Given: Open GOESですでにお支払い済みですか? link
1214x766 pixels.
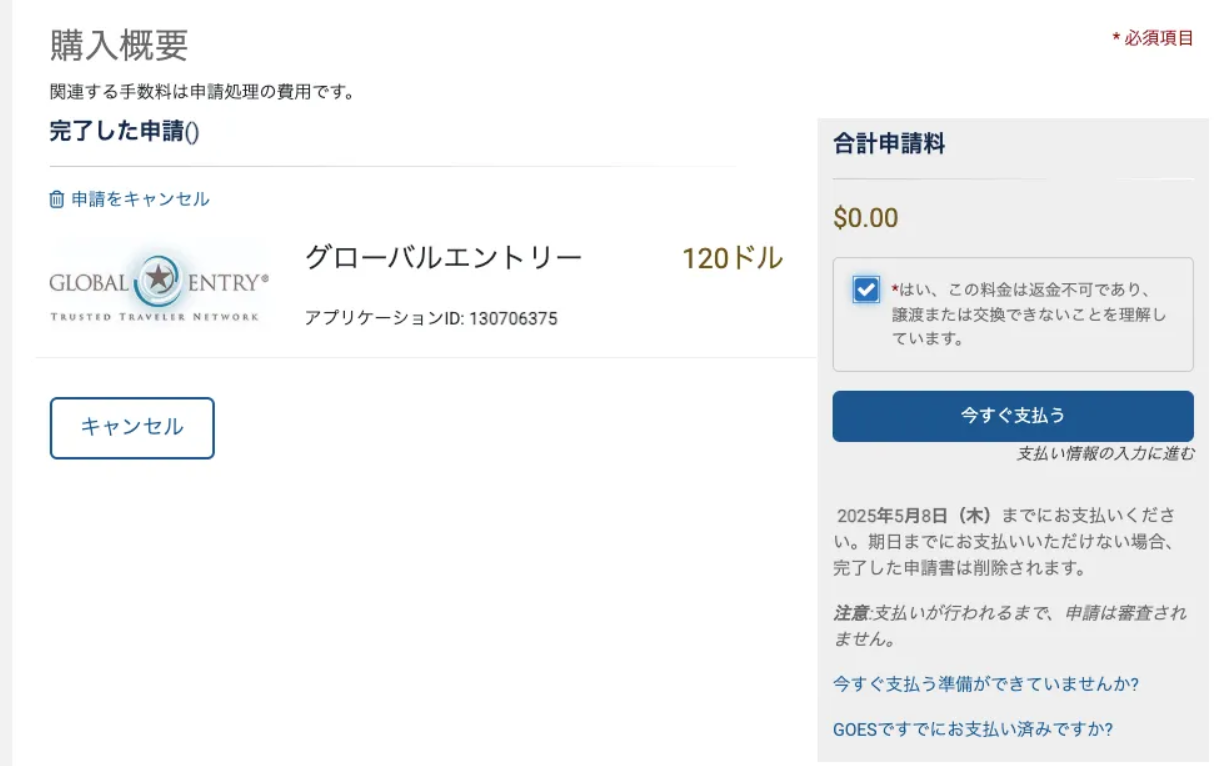Looking at the screenshot, I should (x=973, y=728).
